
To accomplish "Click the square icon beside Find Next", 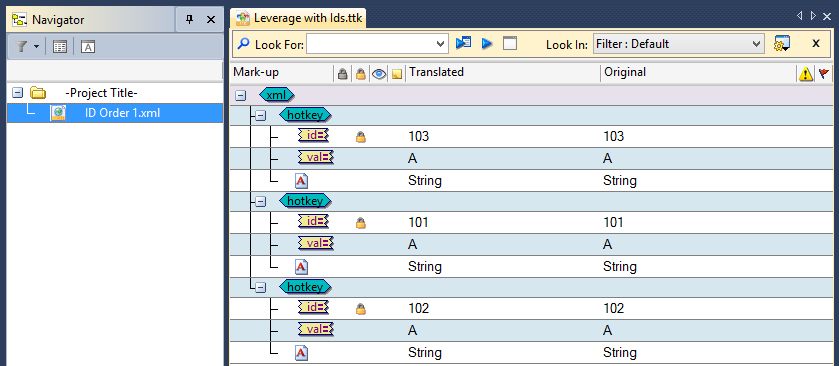I will pos(510,43).
